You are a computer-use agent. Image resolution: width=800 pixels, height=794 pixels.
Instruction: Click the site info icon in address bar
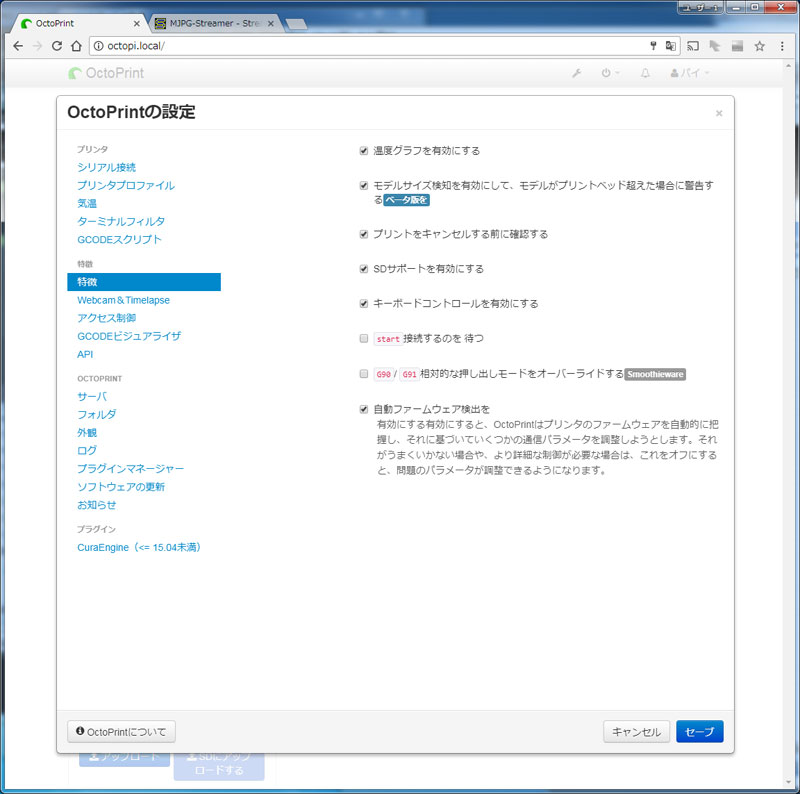98,46
